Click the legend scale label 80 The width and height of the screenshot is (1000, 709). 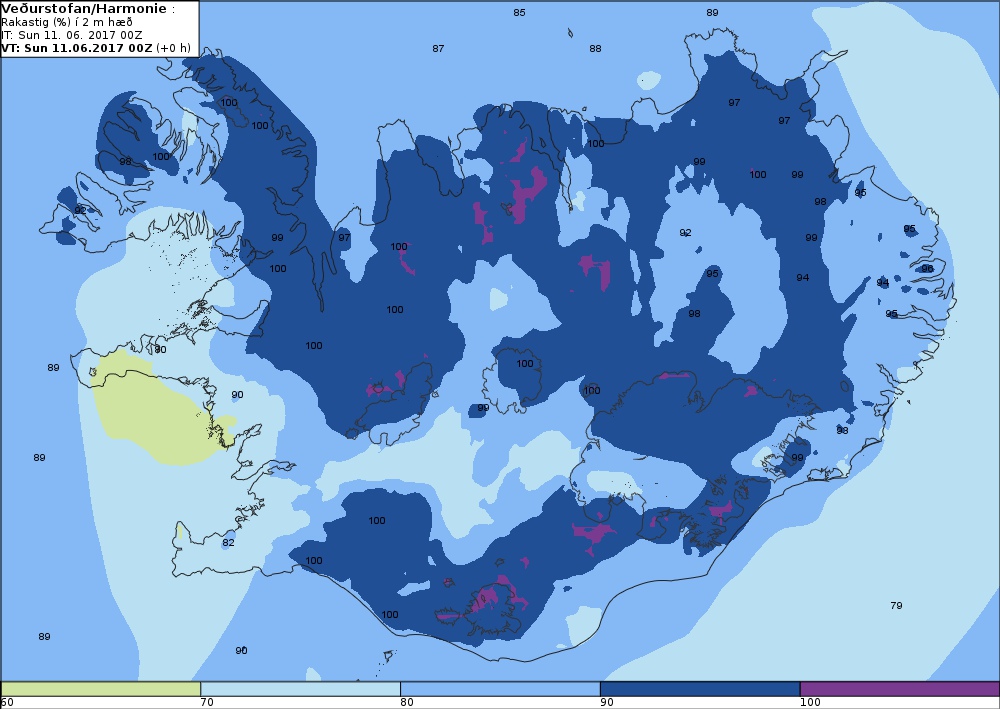pos(407,703)
